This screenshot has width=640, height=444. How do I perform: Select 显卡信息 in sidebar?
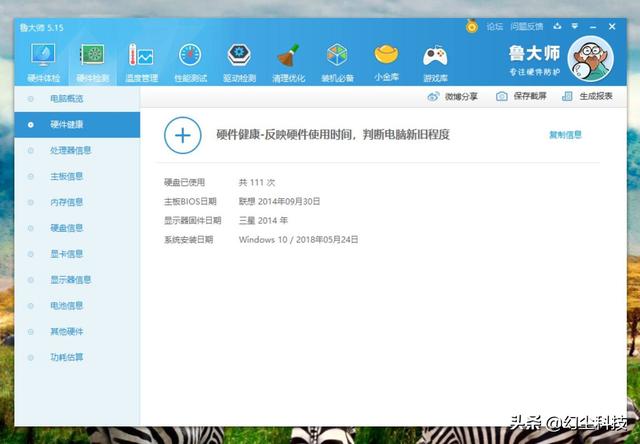click(x=77, y=254)
